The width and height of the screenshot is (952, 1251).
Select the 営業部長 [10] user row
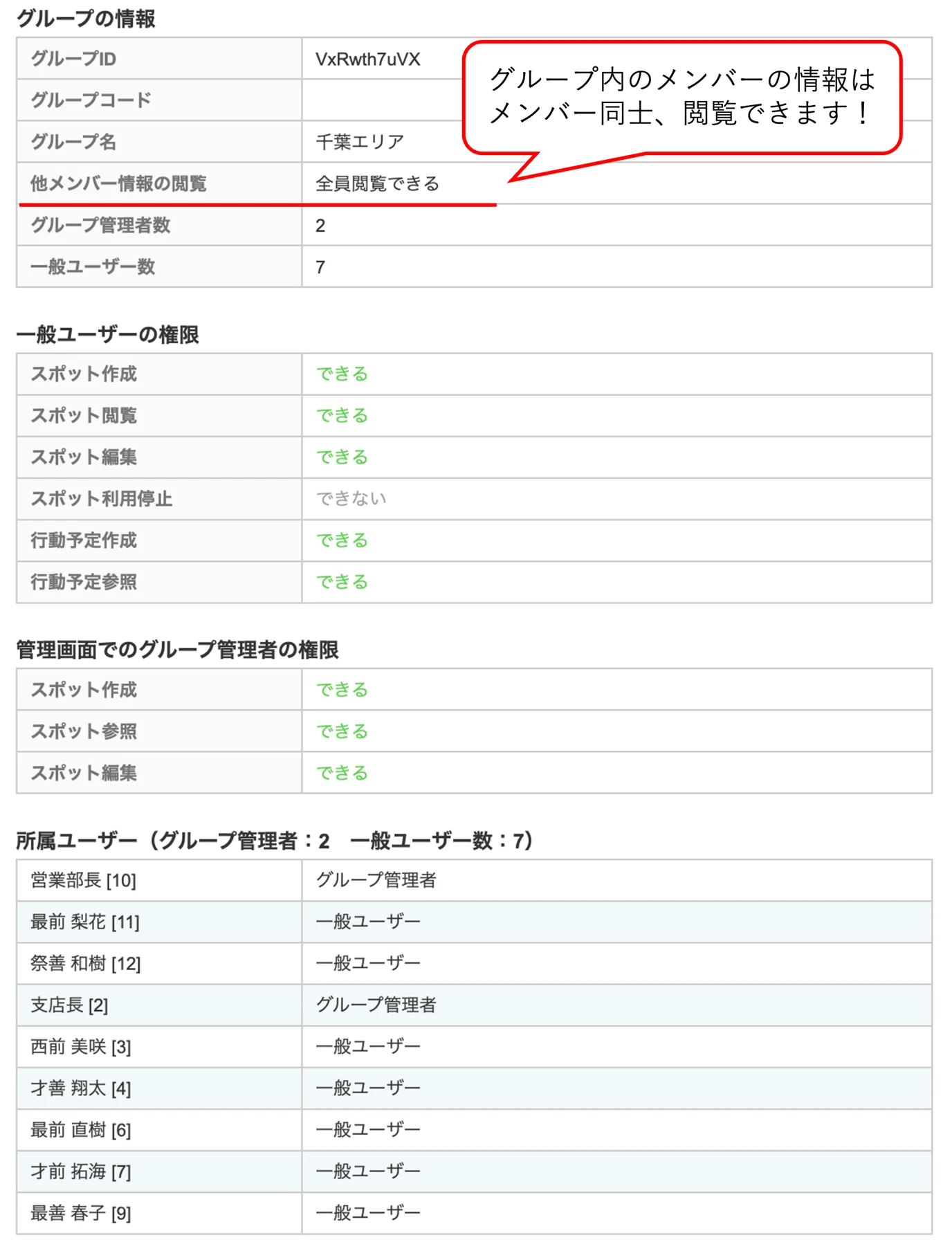pos(474,880)
